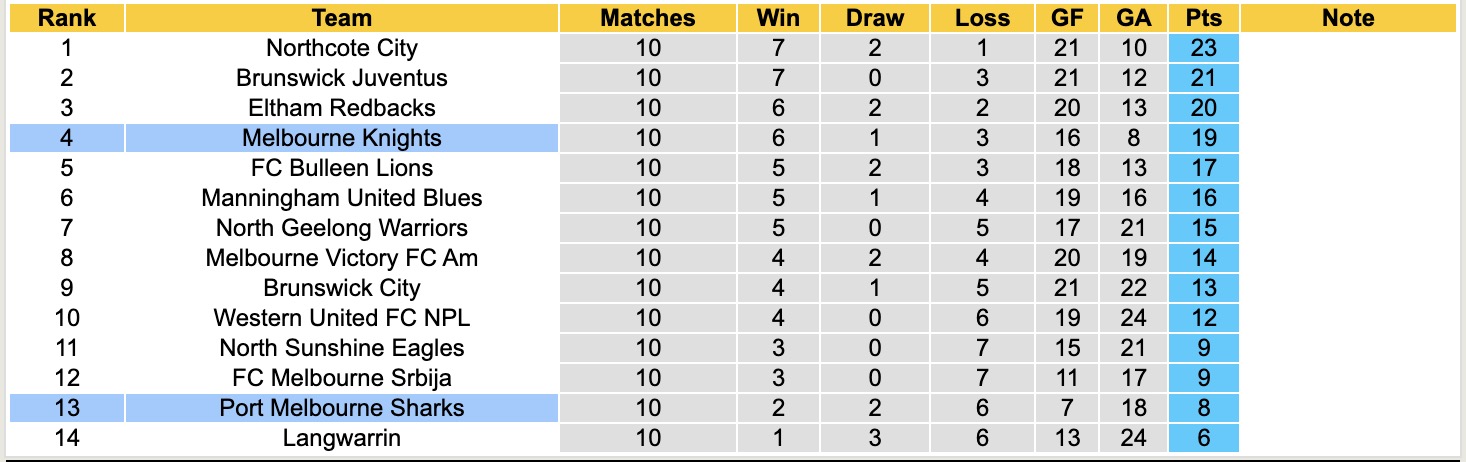Click the Draw column header
This screenshot has height=462, width=1466.
[874, 18]
